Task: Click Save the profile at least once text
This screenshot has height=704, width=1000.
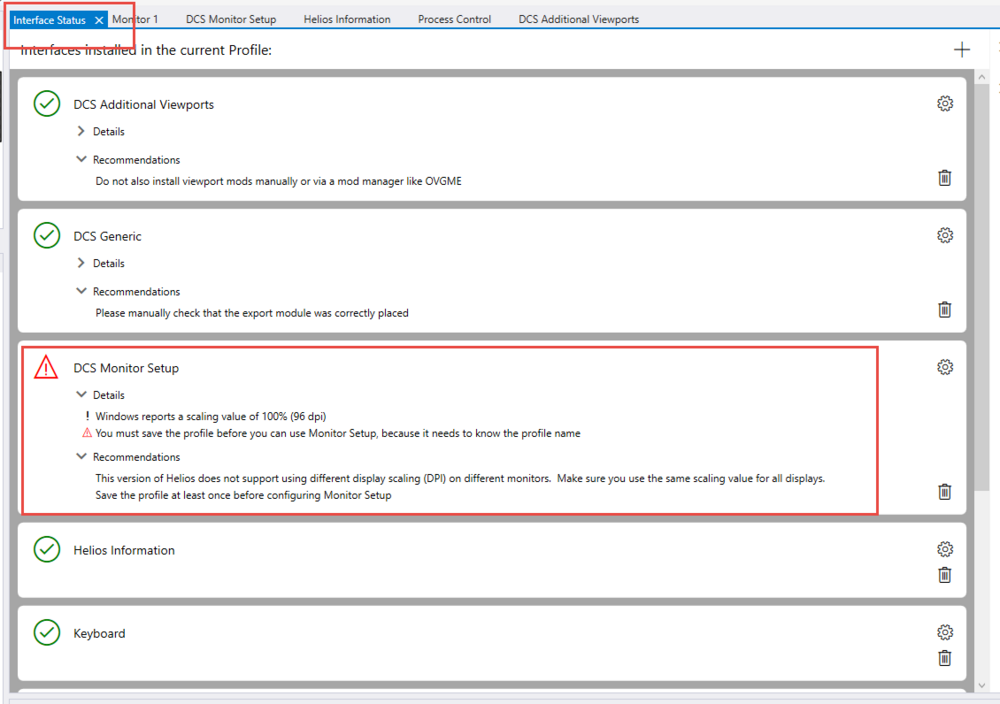Action: point(243,495)
